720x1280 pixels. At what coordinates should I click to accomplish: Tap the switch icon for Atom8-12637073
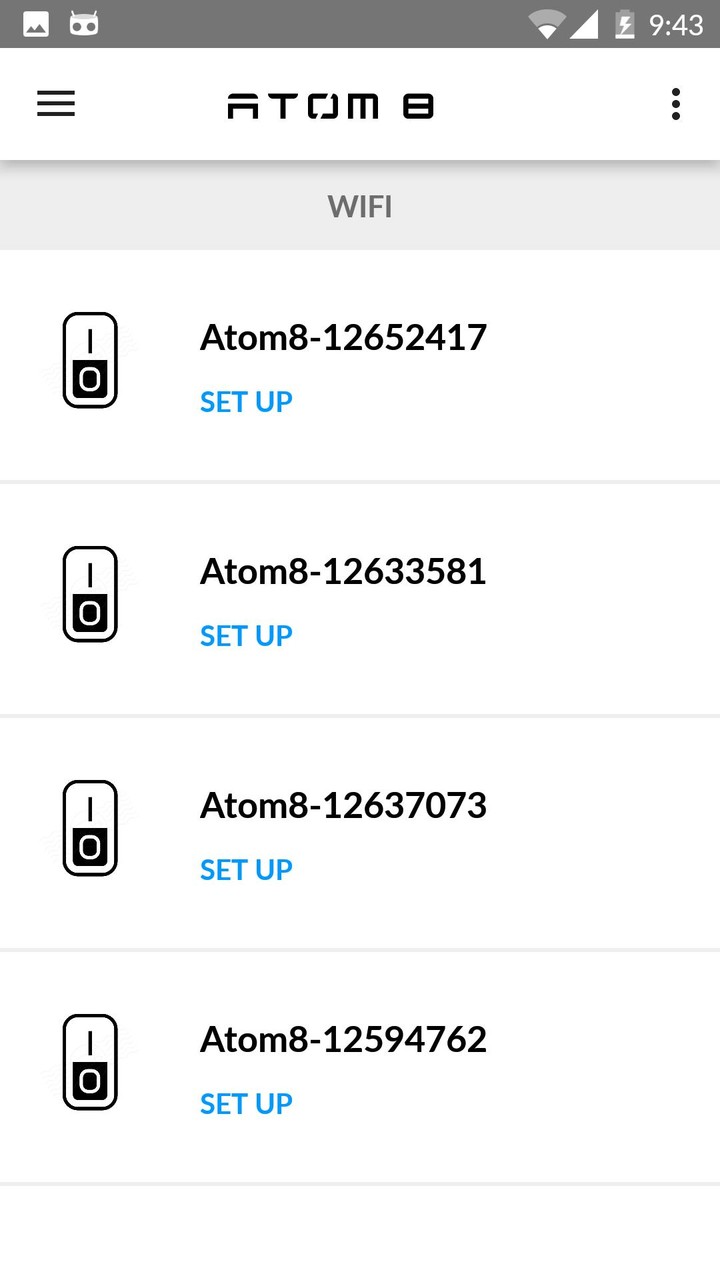pyautogui.click(x=90, y=828)
